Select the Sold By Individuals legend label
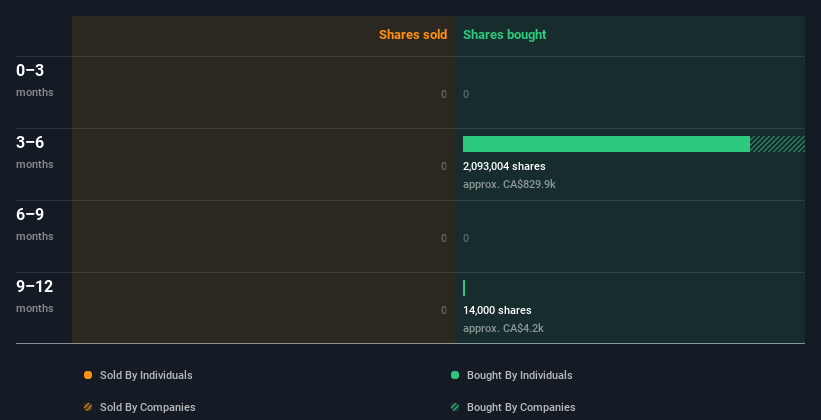Image resolution: width=821 pixels, height=420 pixels. pos(146,375)
